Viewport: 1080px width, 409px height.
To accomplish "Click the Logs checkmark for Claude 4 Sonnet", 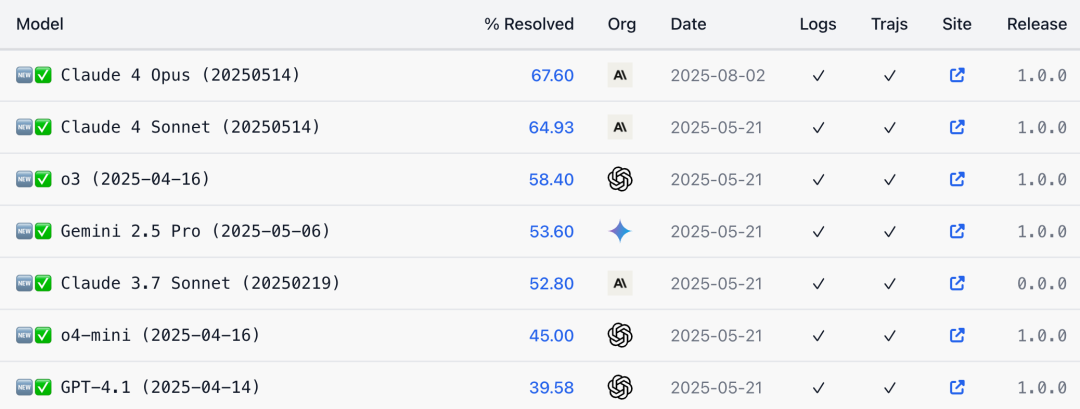I will pos(818,127).
